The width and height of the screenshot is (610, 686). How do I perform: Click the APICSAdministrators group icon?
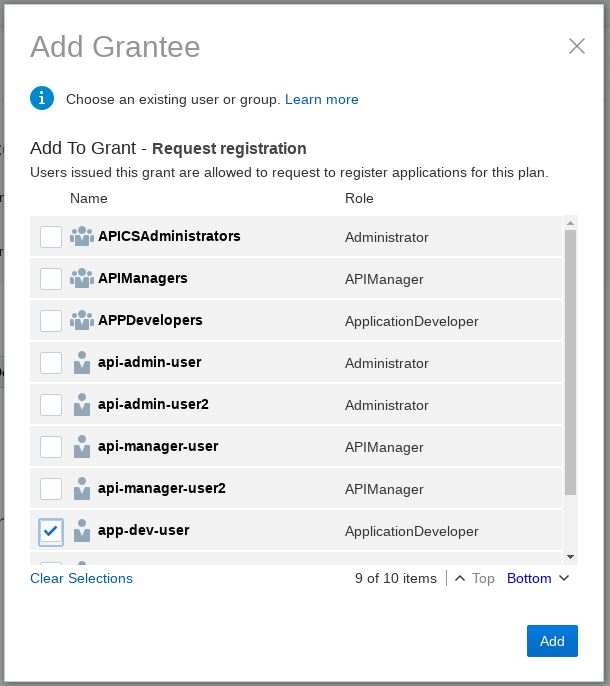pyautogui.click(x=82, y=237)
